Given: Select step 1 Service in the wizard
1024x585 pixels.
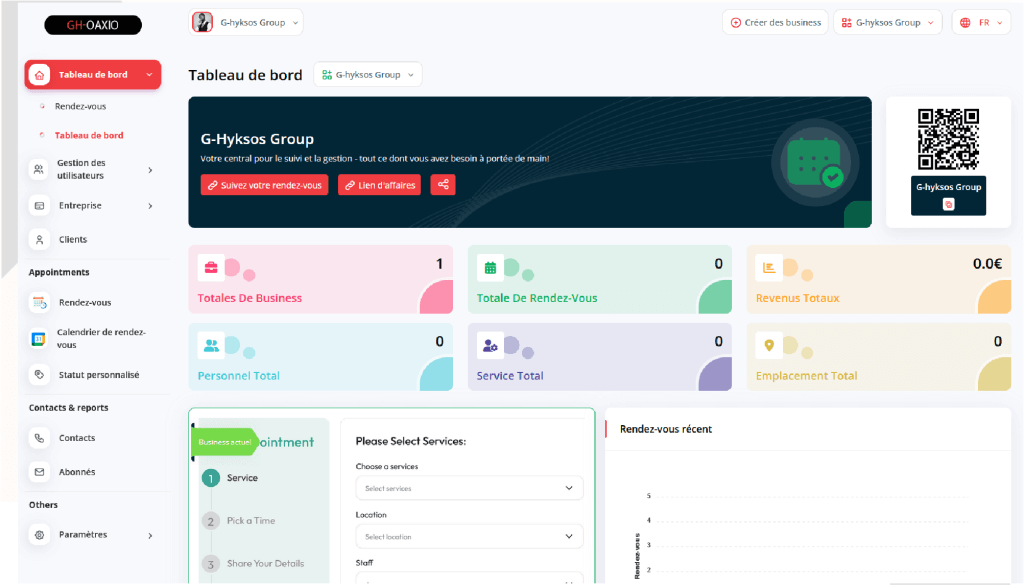Looking at the screenshot, I should 230,478.
